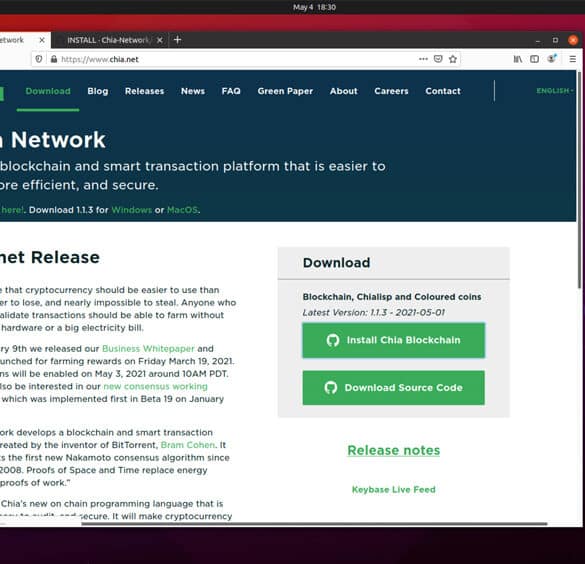Click GitHub icon on Download Source Code
585x564 pixels.
[331, 388]
